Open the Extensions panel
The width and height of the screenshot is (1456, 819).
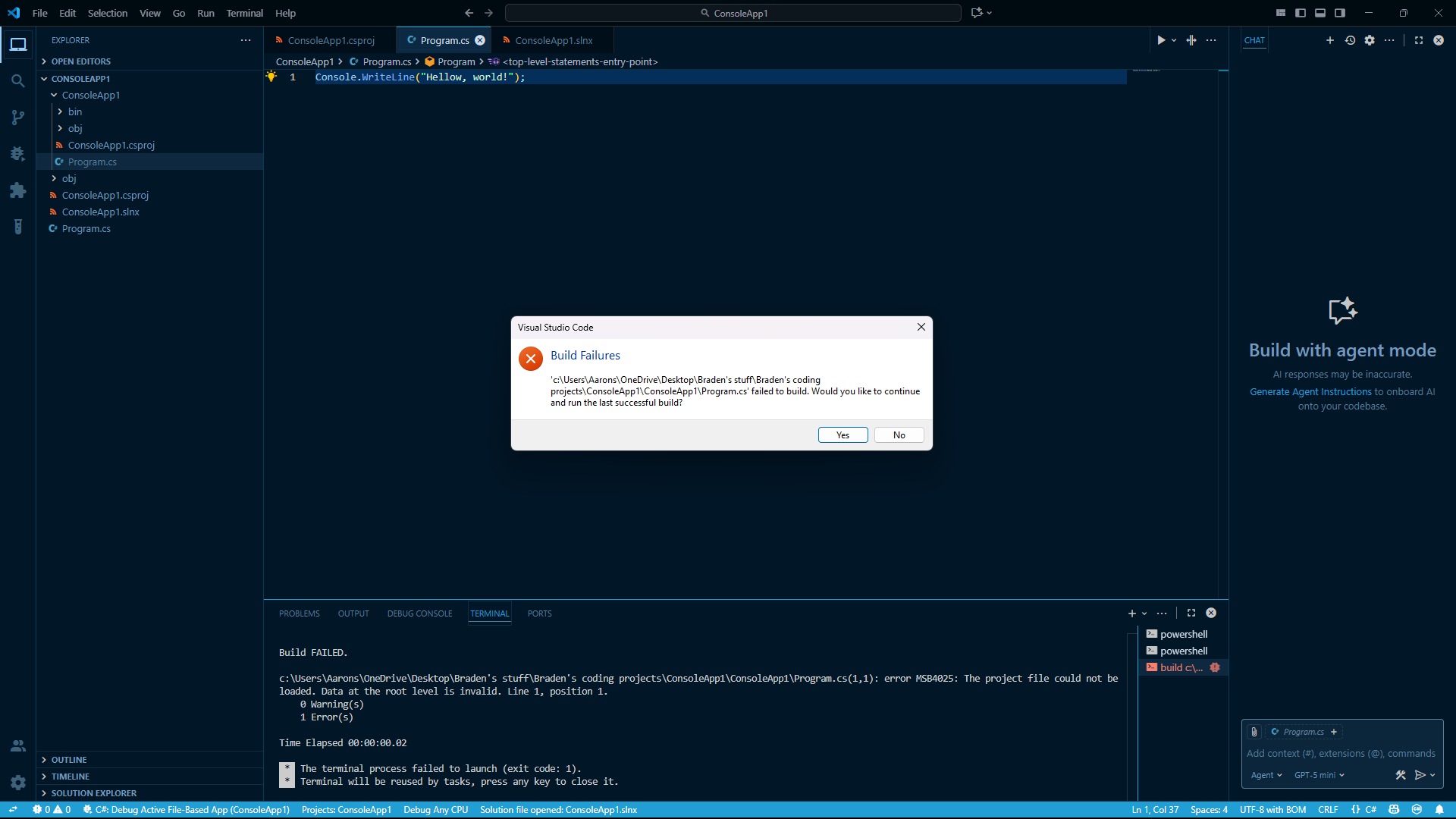coord(17,190)
